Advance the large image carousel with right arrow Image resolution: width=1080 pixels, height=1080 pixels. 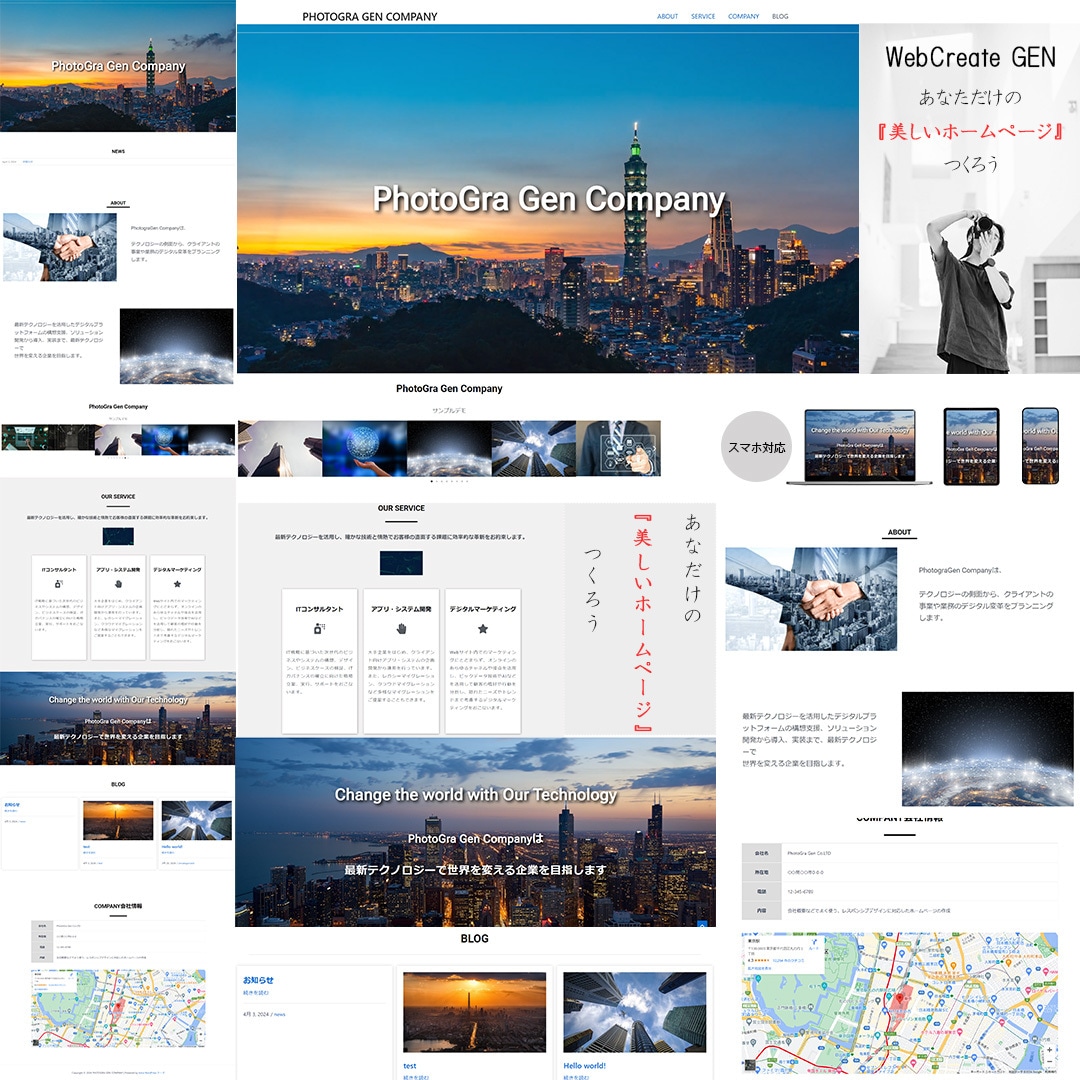[x=655, y=448]
